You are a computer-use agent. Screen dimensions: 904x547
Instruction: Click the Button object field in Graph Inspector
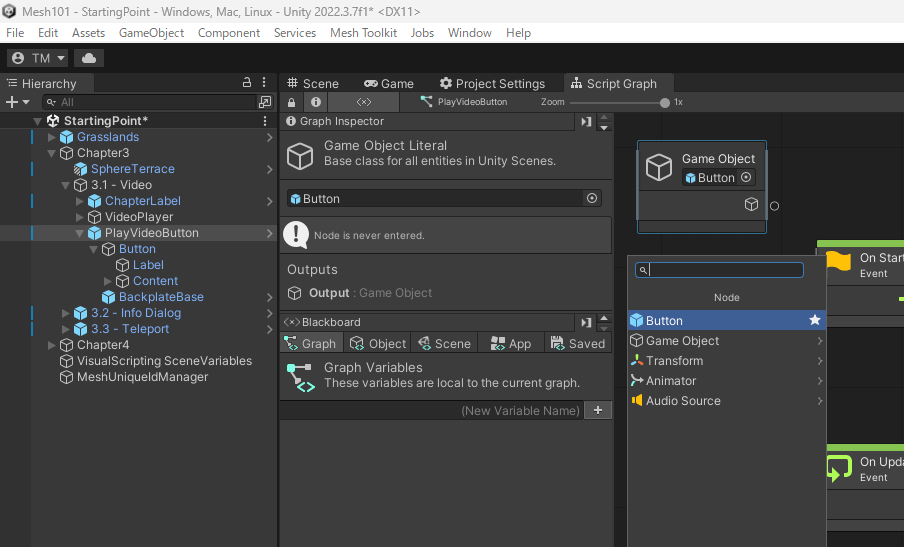point(436,199)
